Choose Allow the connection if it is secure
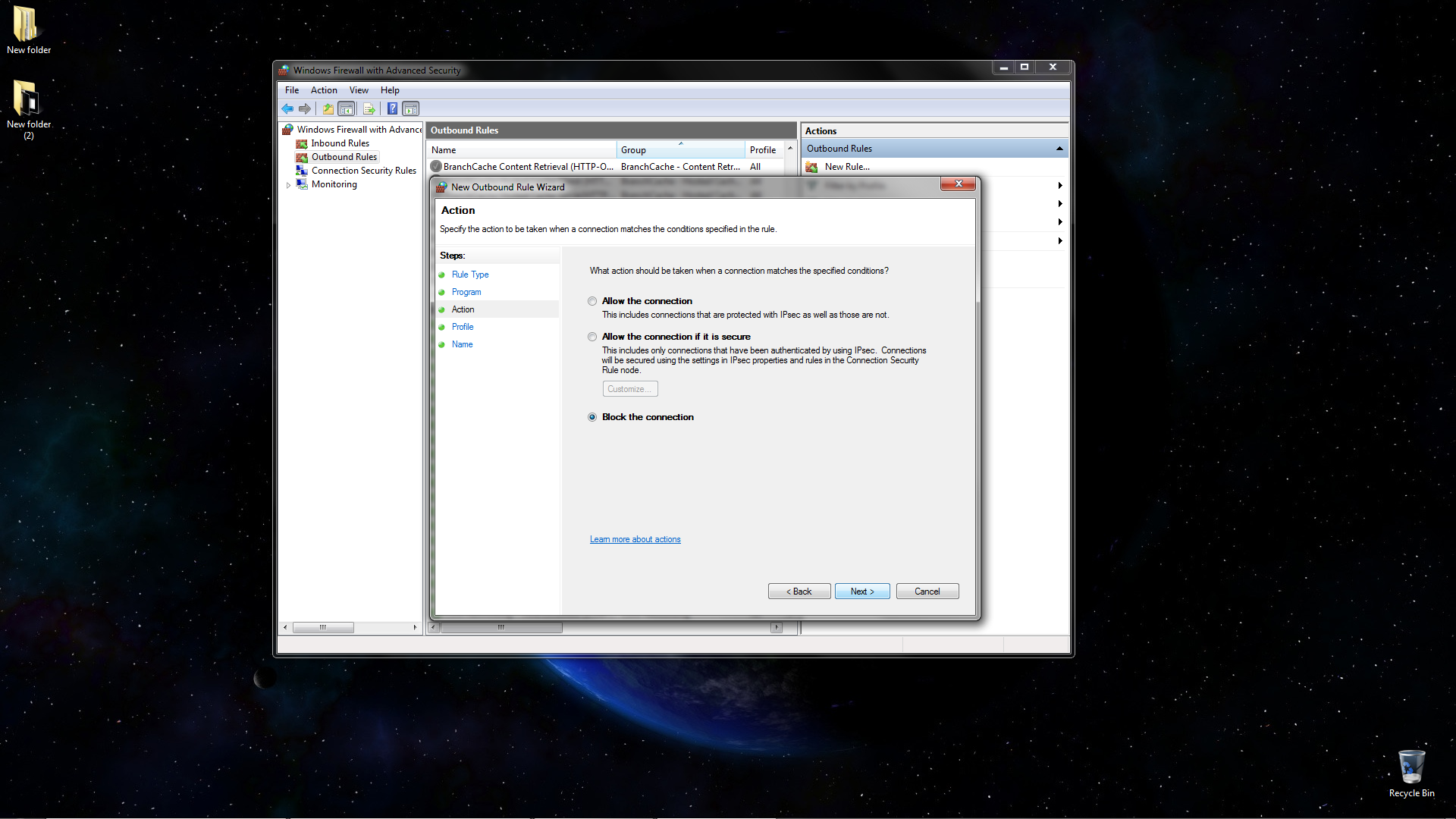The height and width of the screenshot is (819, 1456). [x=592, y=337]
